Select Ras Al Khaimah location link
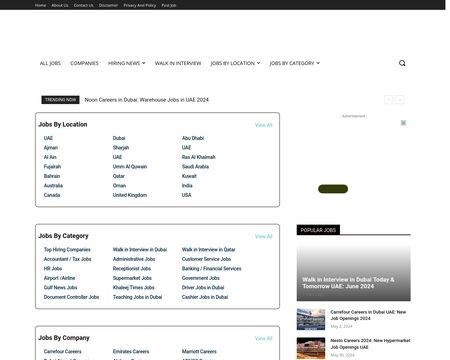The height and width of the screenshot is (360, 450). [199, 157]
